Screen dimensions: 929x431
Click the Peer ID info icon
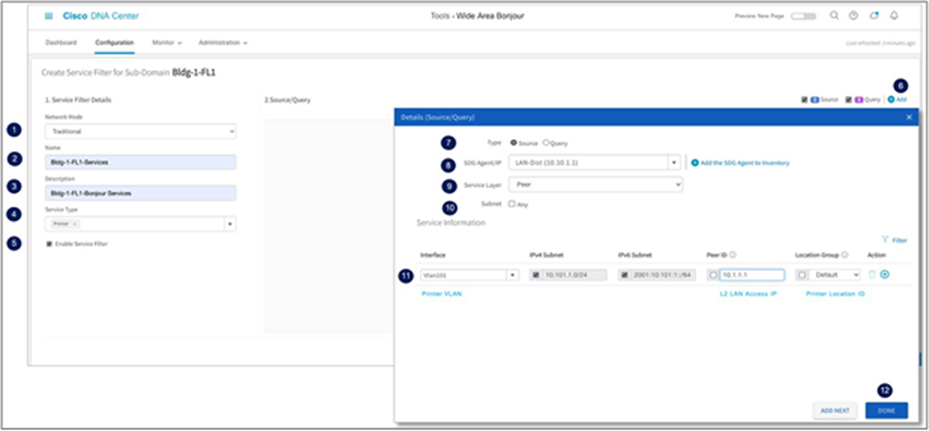(733, 255)
